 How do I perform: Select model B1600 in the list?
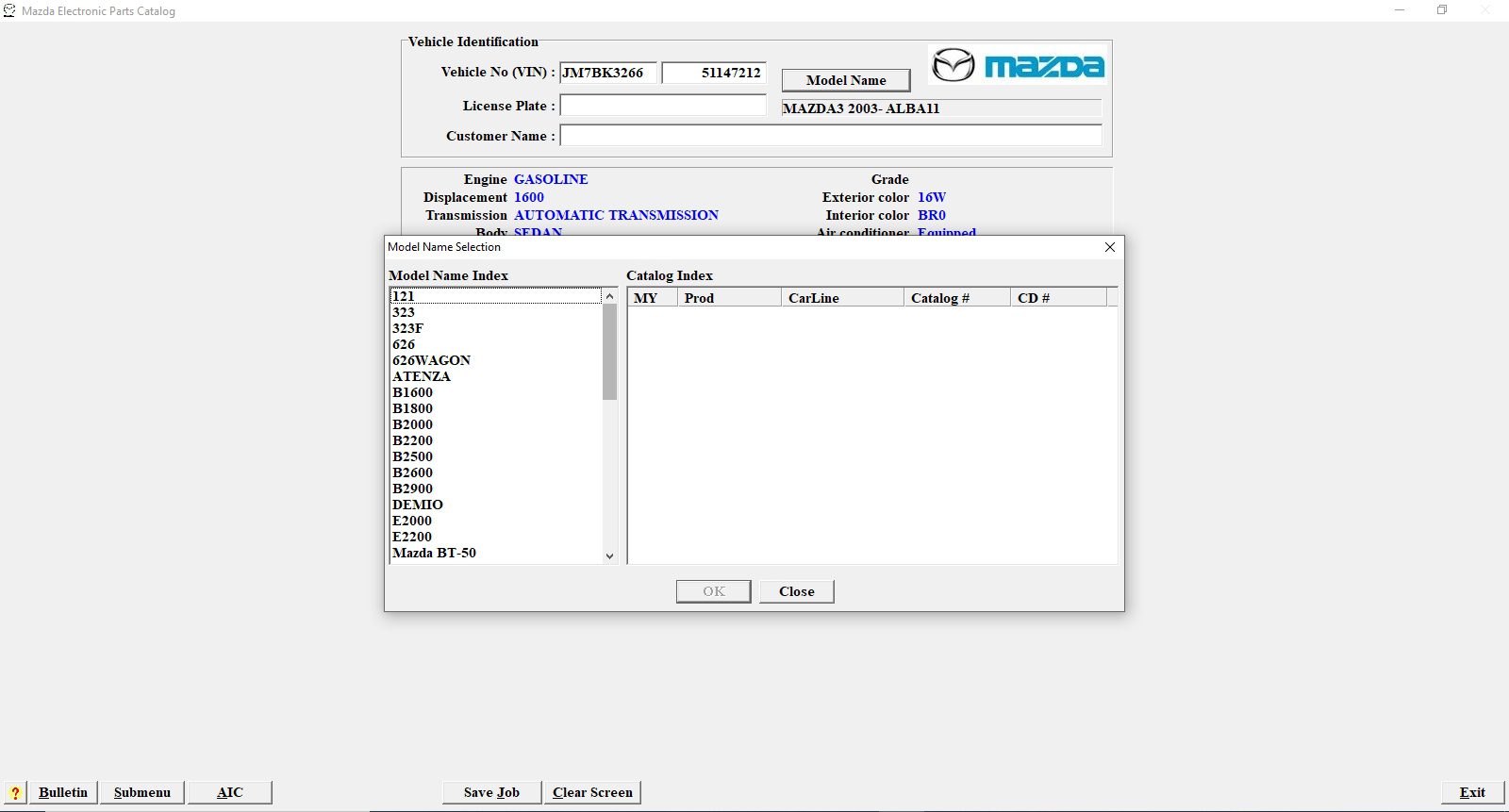(495, 392)
